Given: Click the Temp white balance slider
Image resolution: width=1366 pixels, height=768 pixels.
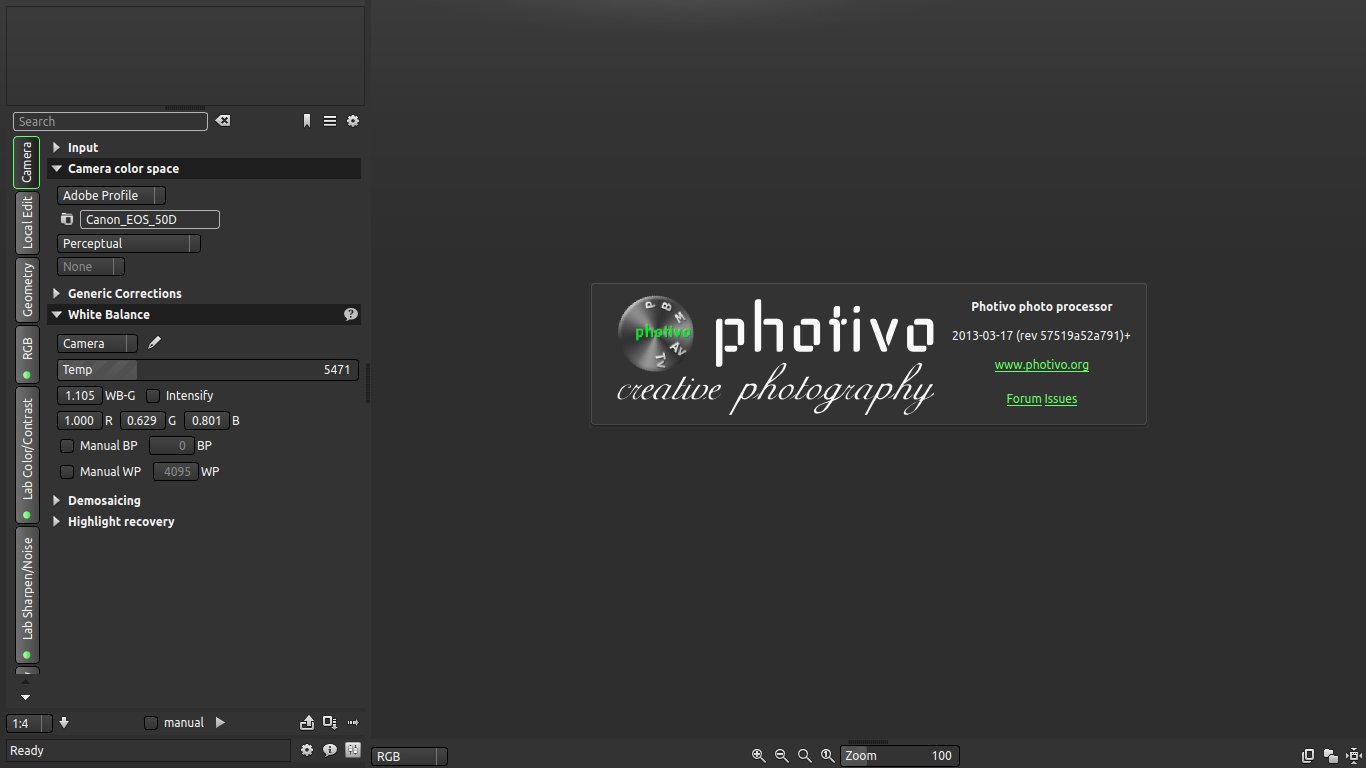Looking at the screenshot, I should pos(207,370).
